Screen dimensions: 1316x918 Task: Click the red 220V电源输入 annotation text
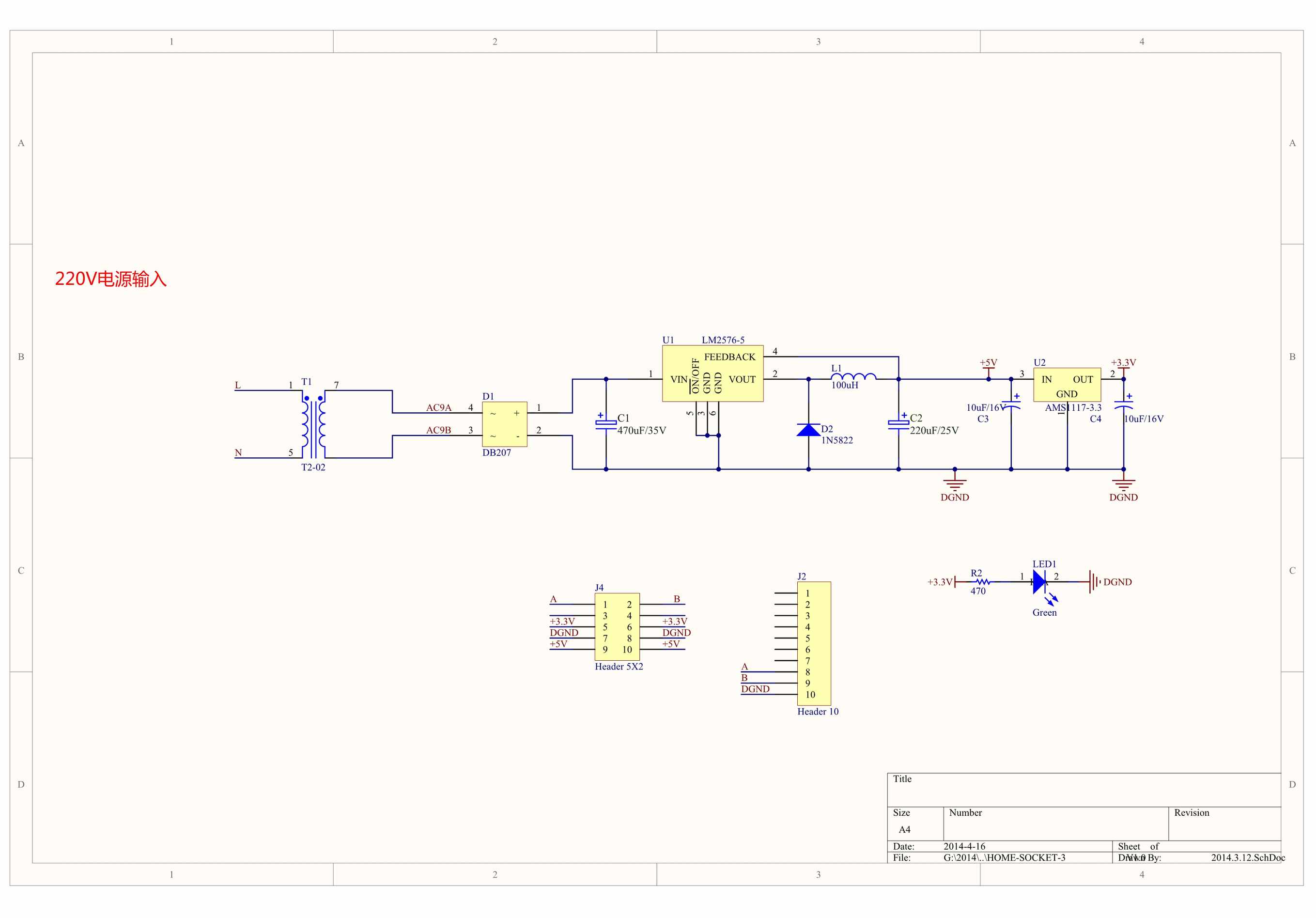pyautogui.click(x=110, y=279)
